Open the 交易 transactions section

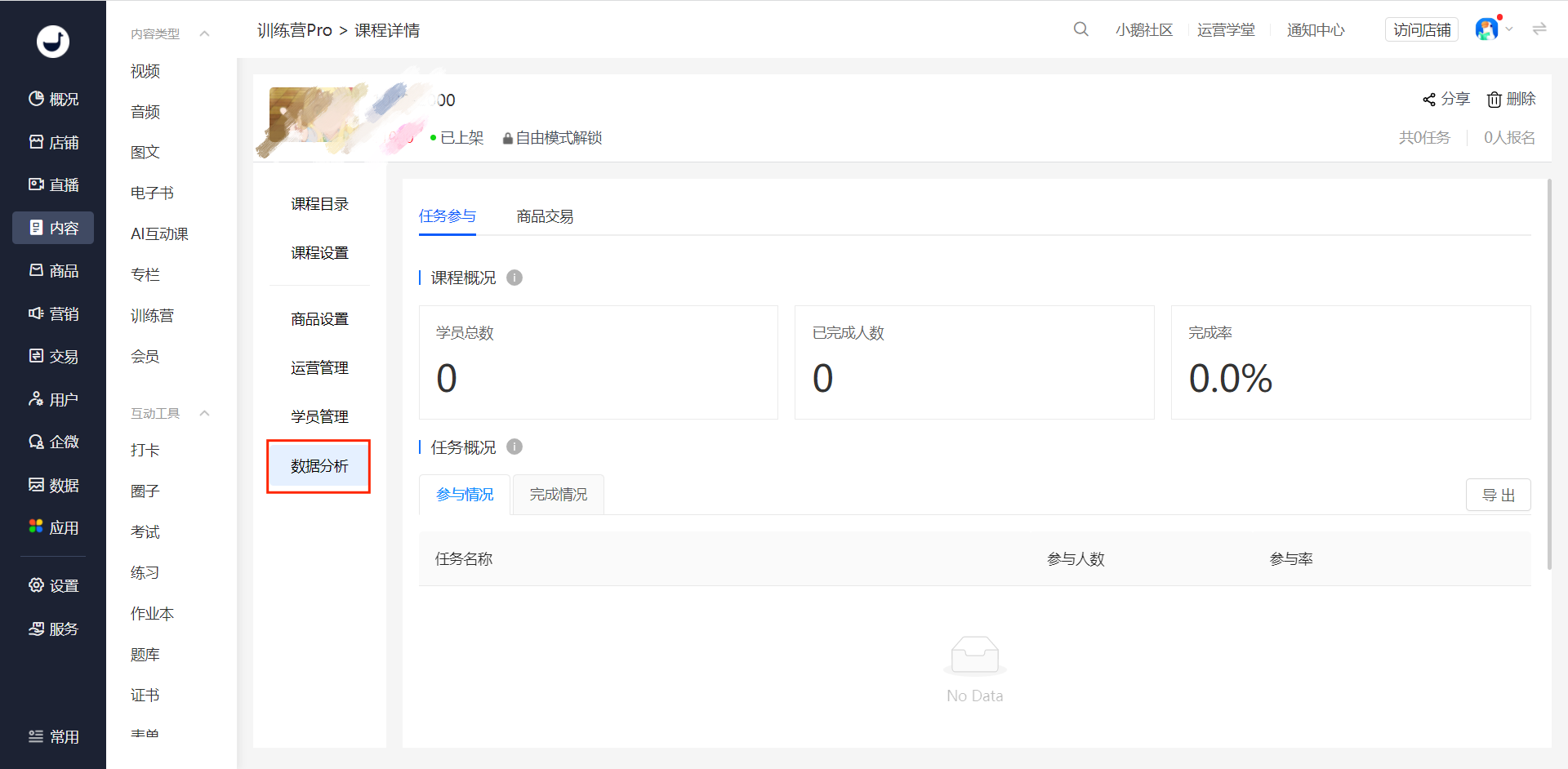point(53,356)
